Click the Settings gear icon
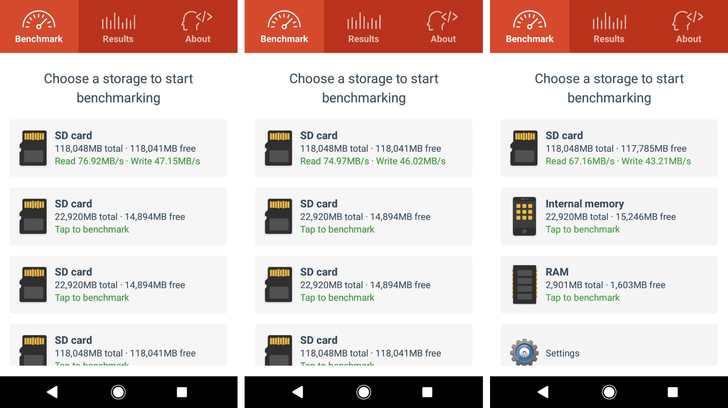 (x=524, y=353)
